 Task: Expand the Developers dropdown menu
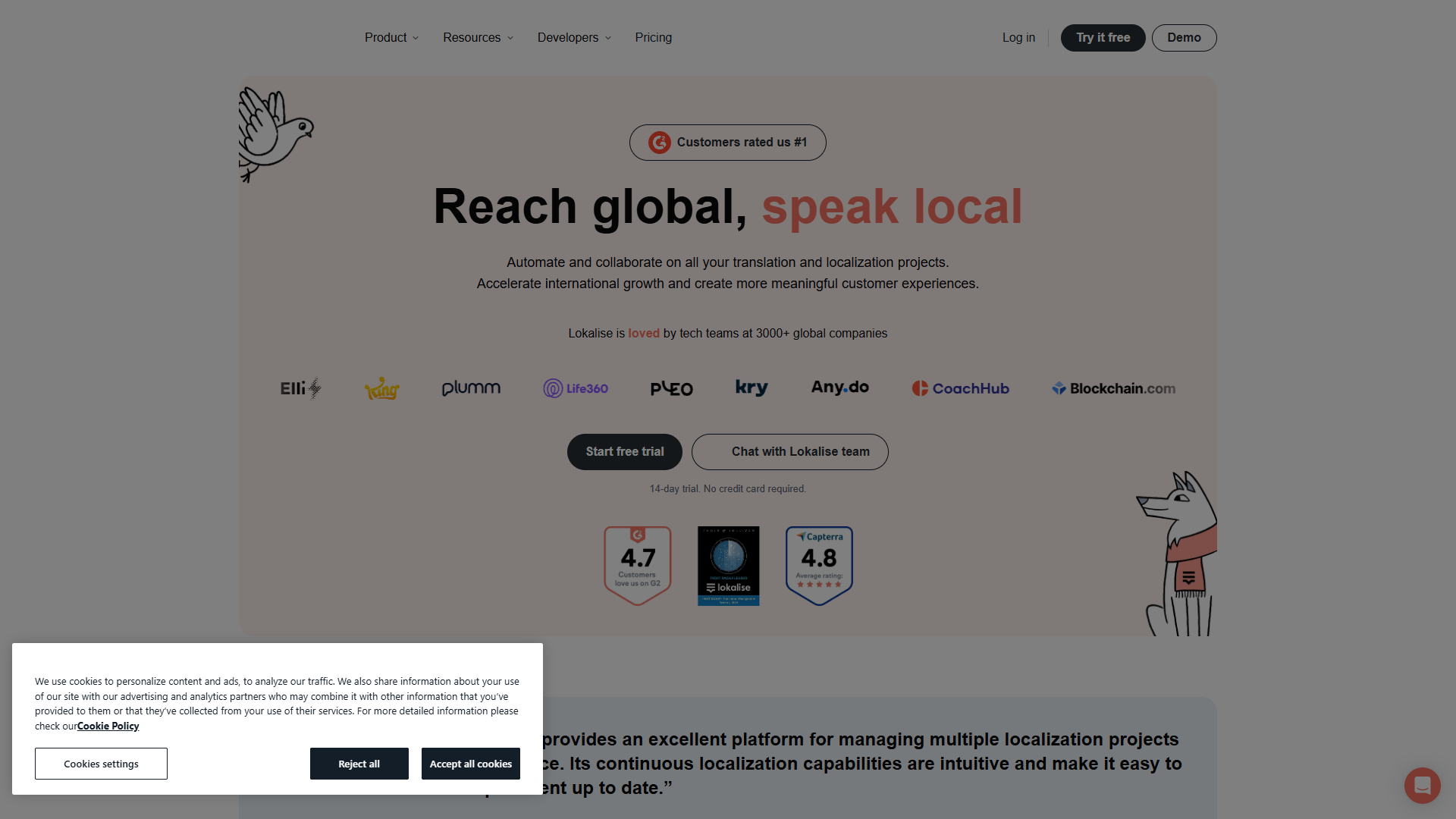tap(574, 38)
